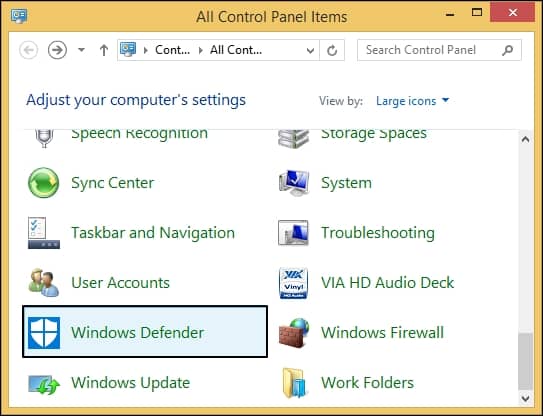Refresh the Control Panel view

tap(332, 50)
